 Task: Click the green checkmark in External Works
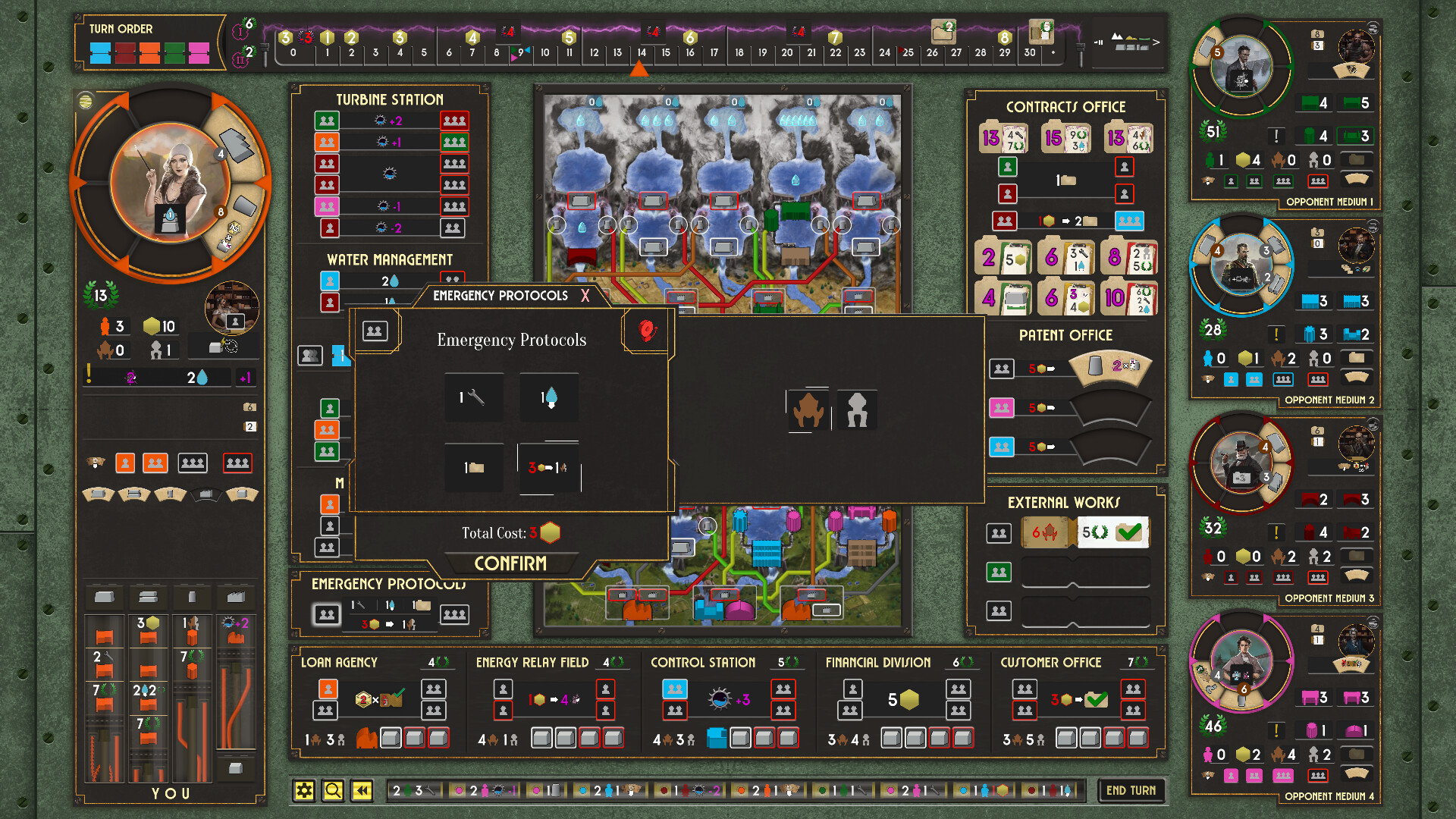tap(1129, 532)
